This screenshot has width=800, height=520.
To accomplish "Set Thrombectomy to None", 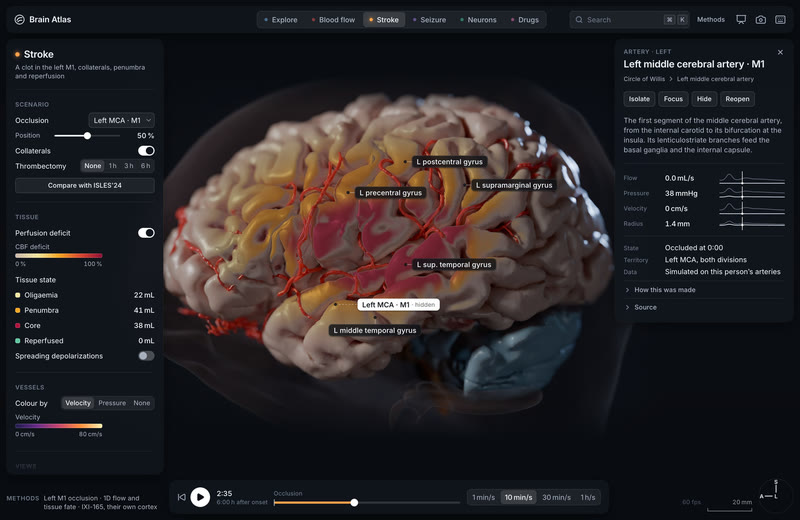I will point(92,166).
